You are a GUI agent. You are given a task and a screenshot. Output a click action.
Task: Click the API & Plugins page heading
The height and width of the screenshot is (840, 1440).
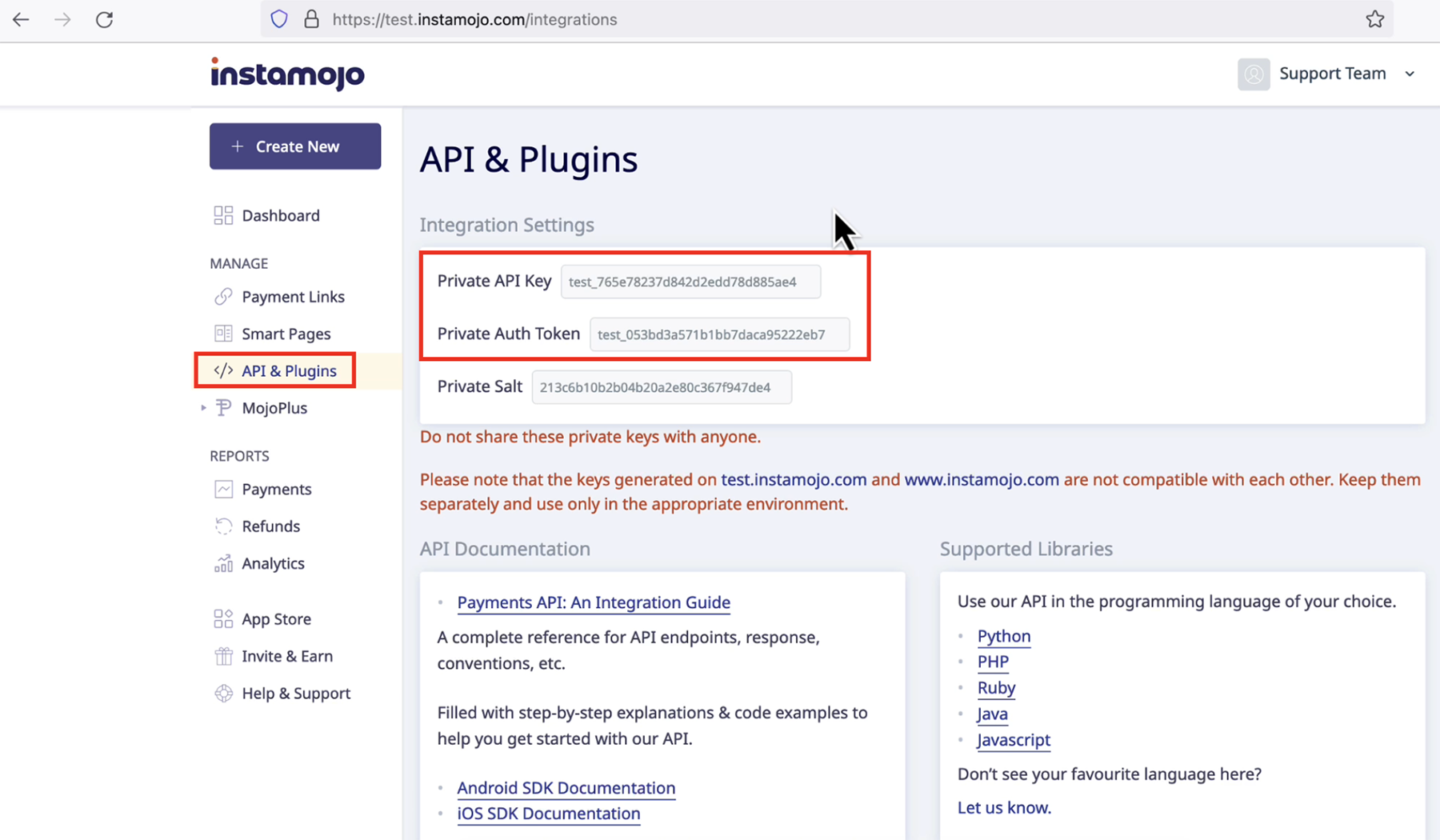click(529, 159)
